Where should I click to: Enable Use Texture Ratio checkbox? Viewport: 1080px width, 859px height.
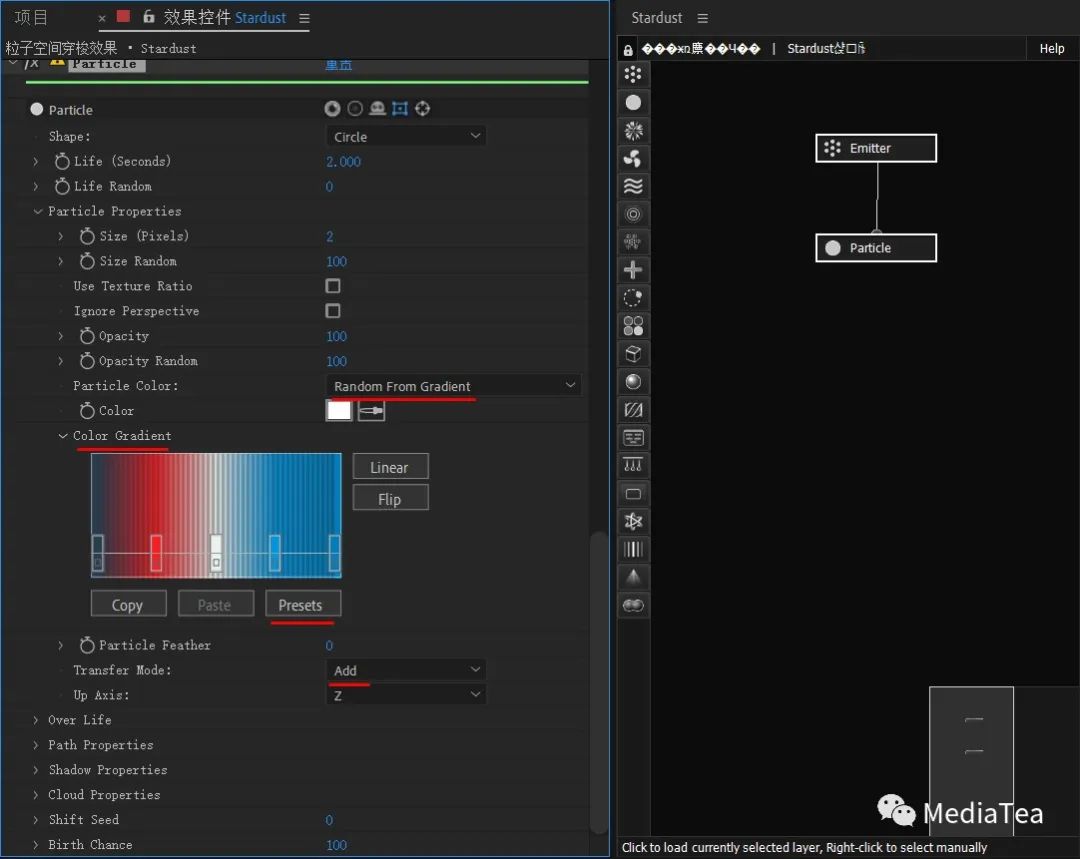(333, 286)
